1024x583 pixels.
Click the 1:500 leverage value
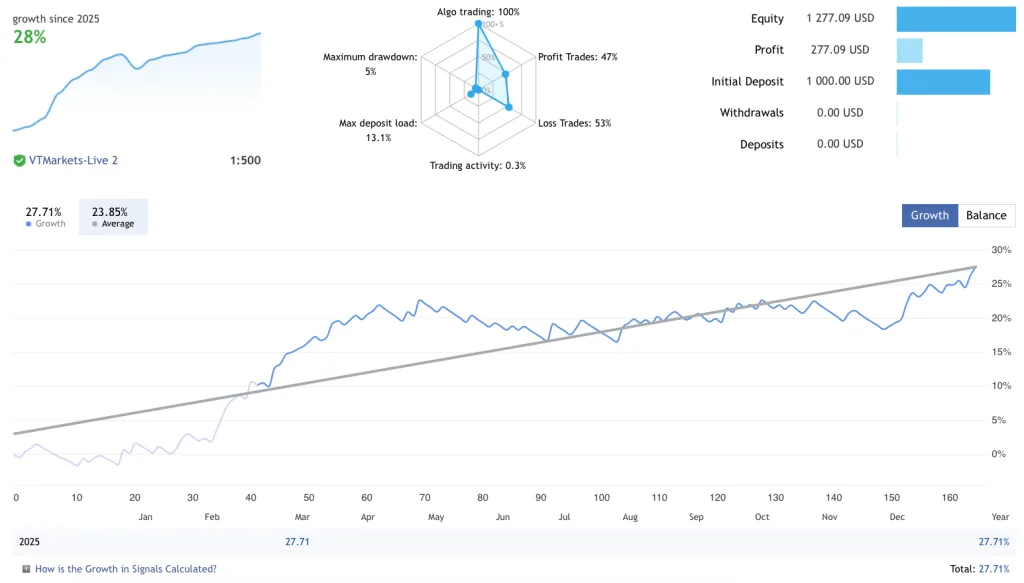tap(245, 160)
